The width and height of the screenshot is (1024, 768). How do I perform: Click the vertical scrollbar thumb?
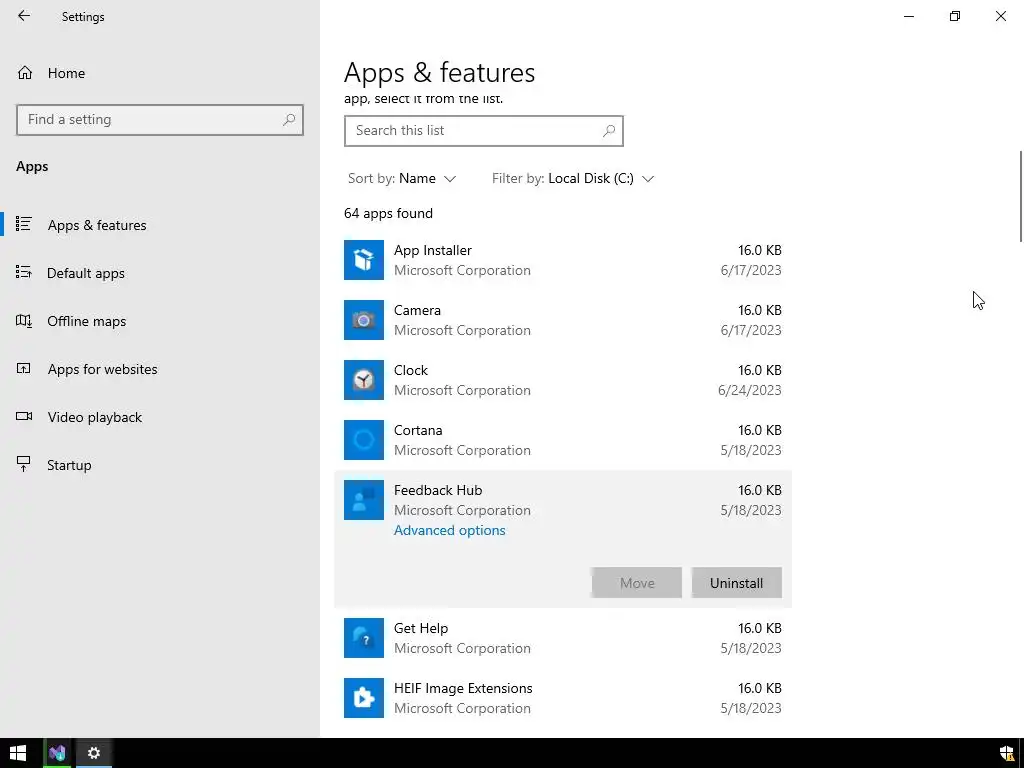1021,197
